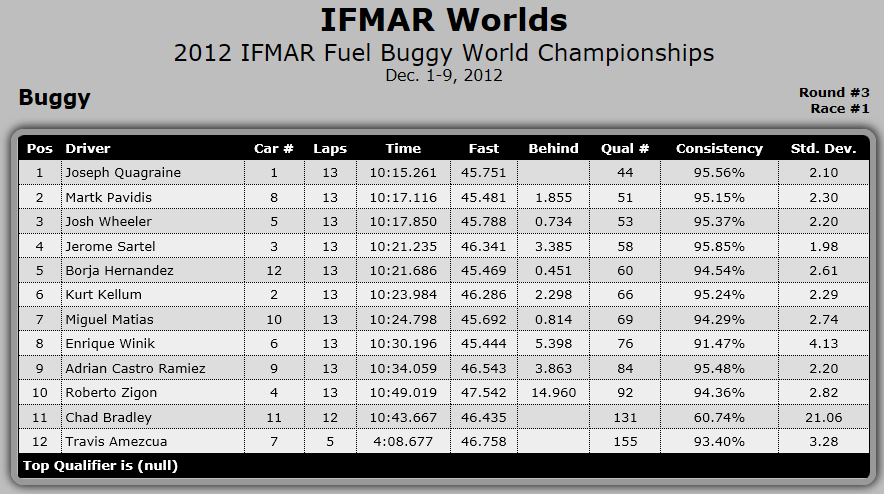The height and width of the screenshot is (494, 884).
Task: Select Travis Amezcua driver name
Action: [116, 442]
